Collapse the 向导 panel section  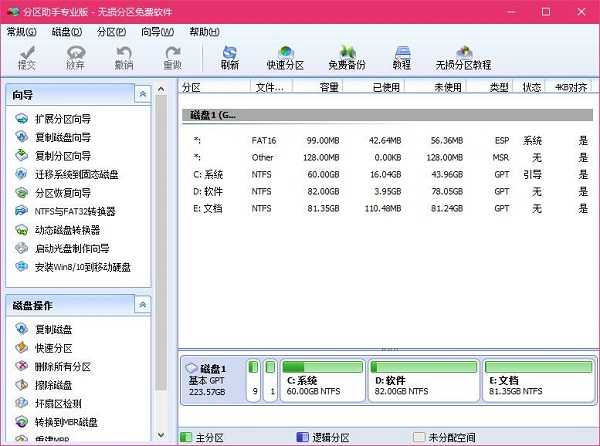click(x=143, y=93)
